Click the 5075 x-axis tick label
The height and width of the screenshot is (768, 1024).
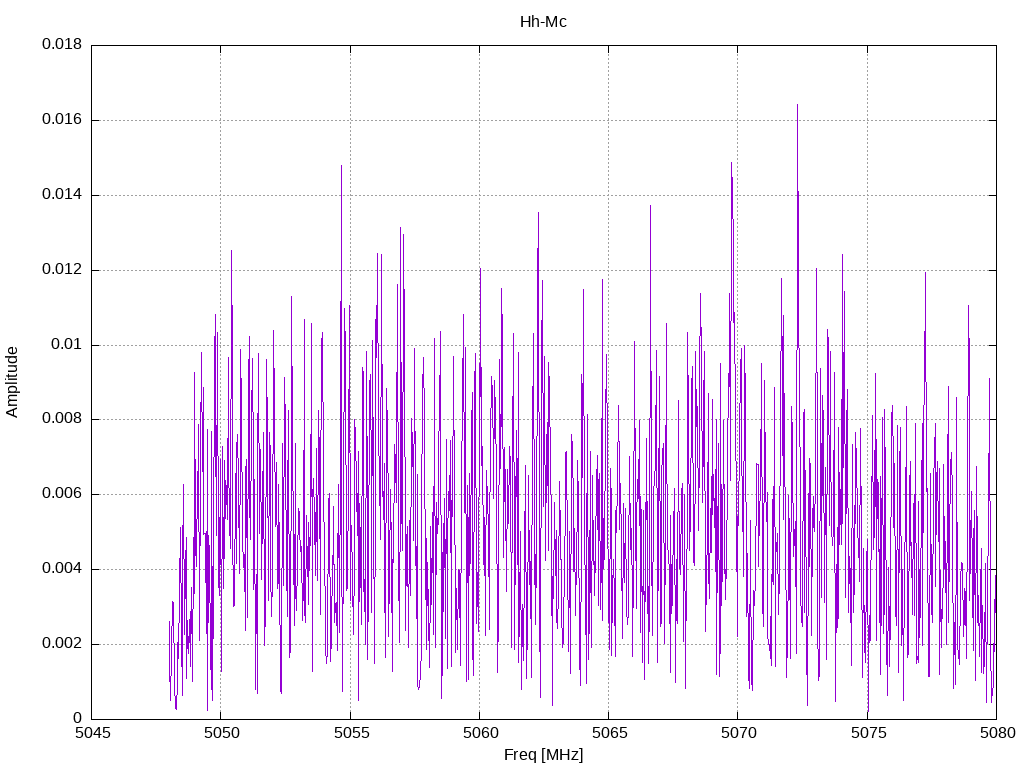coord(867,733)
